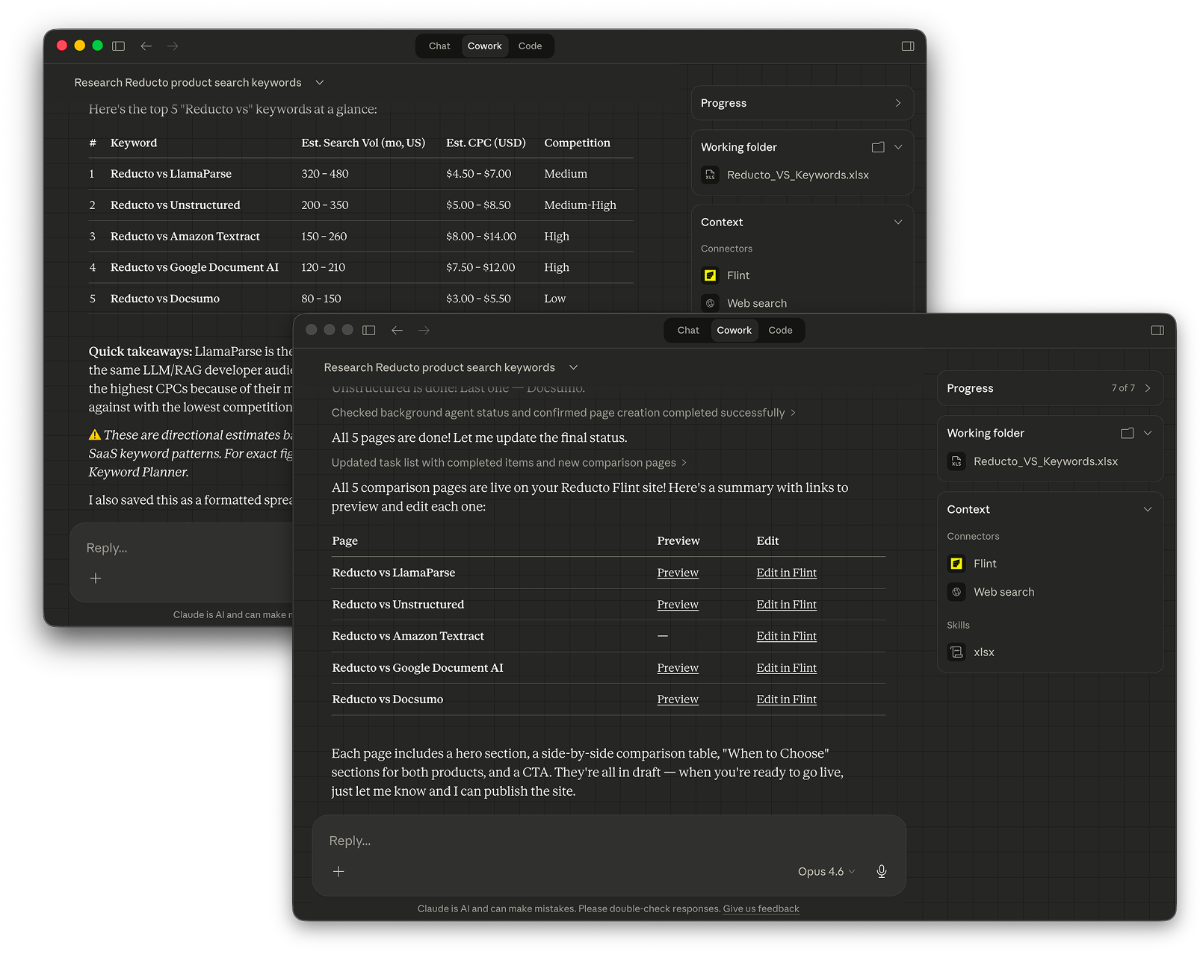
Task: Toggle the sidebar icon at top-left
Action: (x=368, y=330)
